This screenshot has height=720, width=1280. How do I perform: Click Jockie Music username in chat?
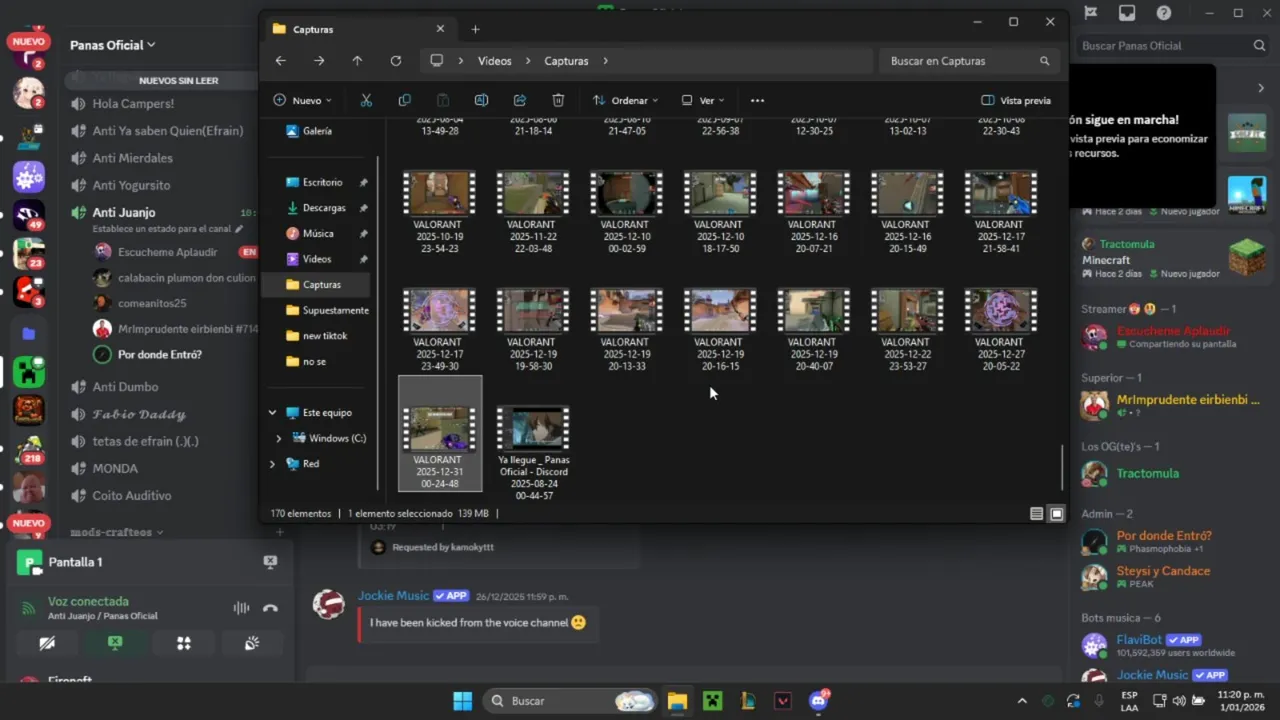click(x=393, y=595)
